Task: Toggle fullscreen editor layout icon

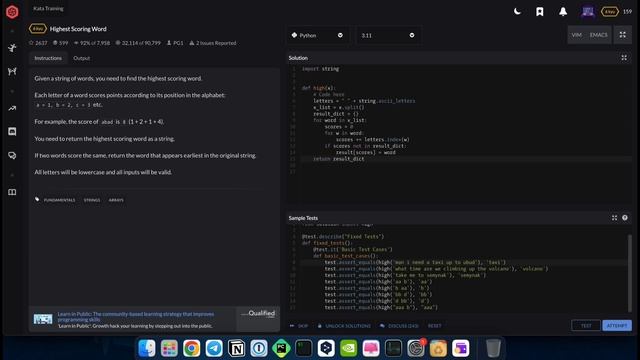Action: 622,35
